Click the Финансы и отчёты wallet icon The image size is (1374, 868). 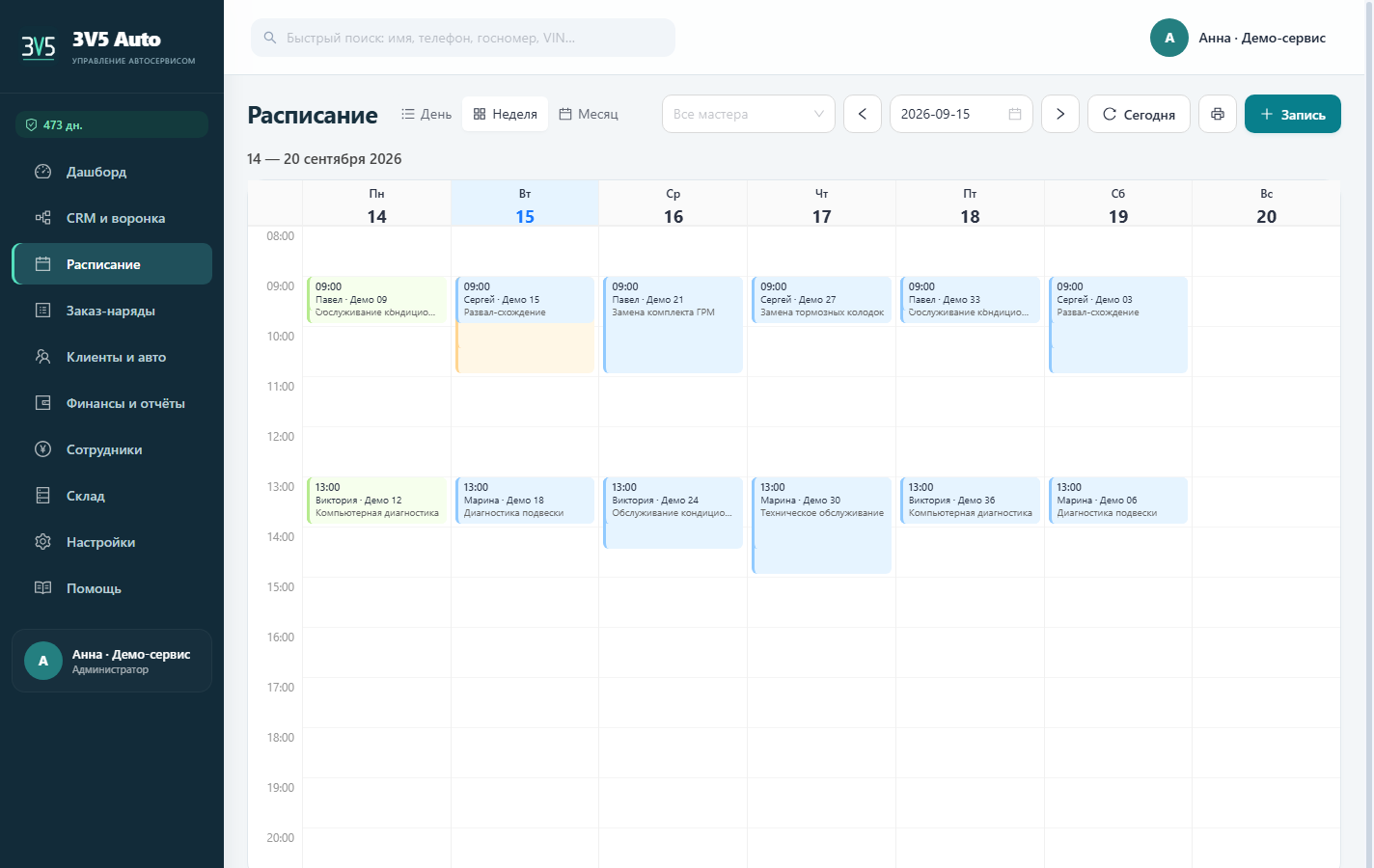tap(42, 403)
